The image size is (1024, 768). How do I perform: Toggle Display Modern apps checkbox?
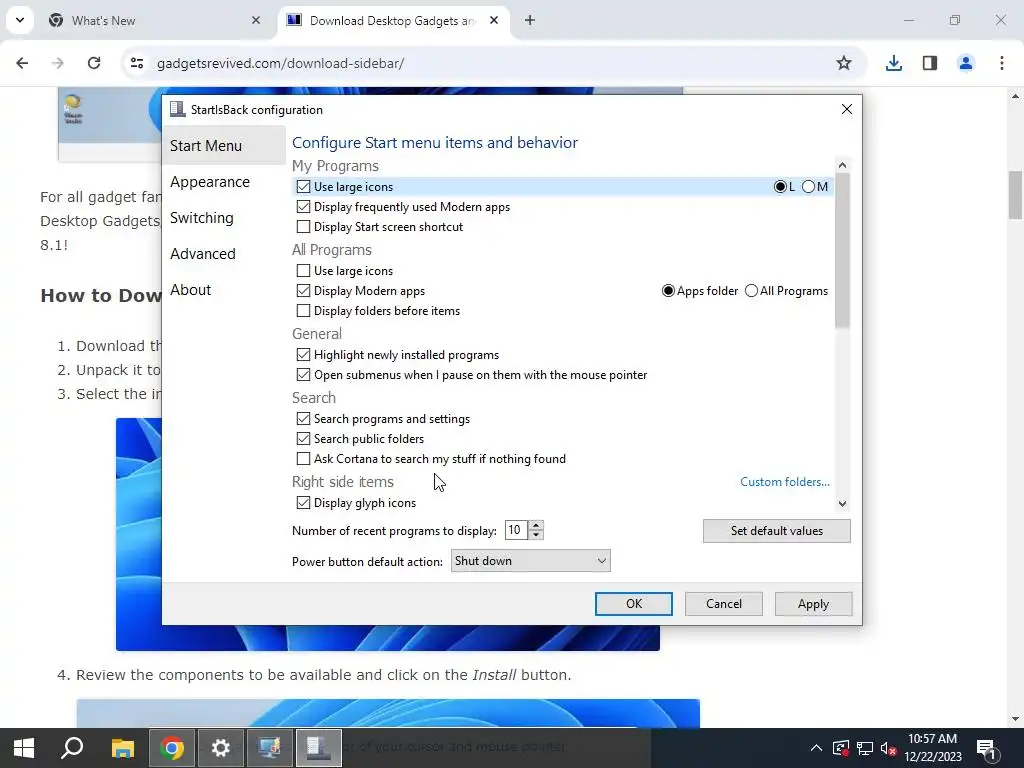pos(303,291)
